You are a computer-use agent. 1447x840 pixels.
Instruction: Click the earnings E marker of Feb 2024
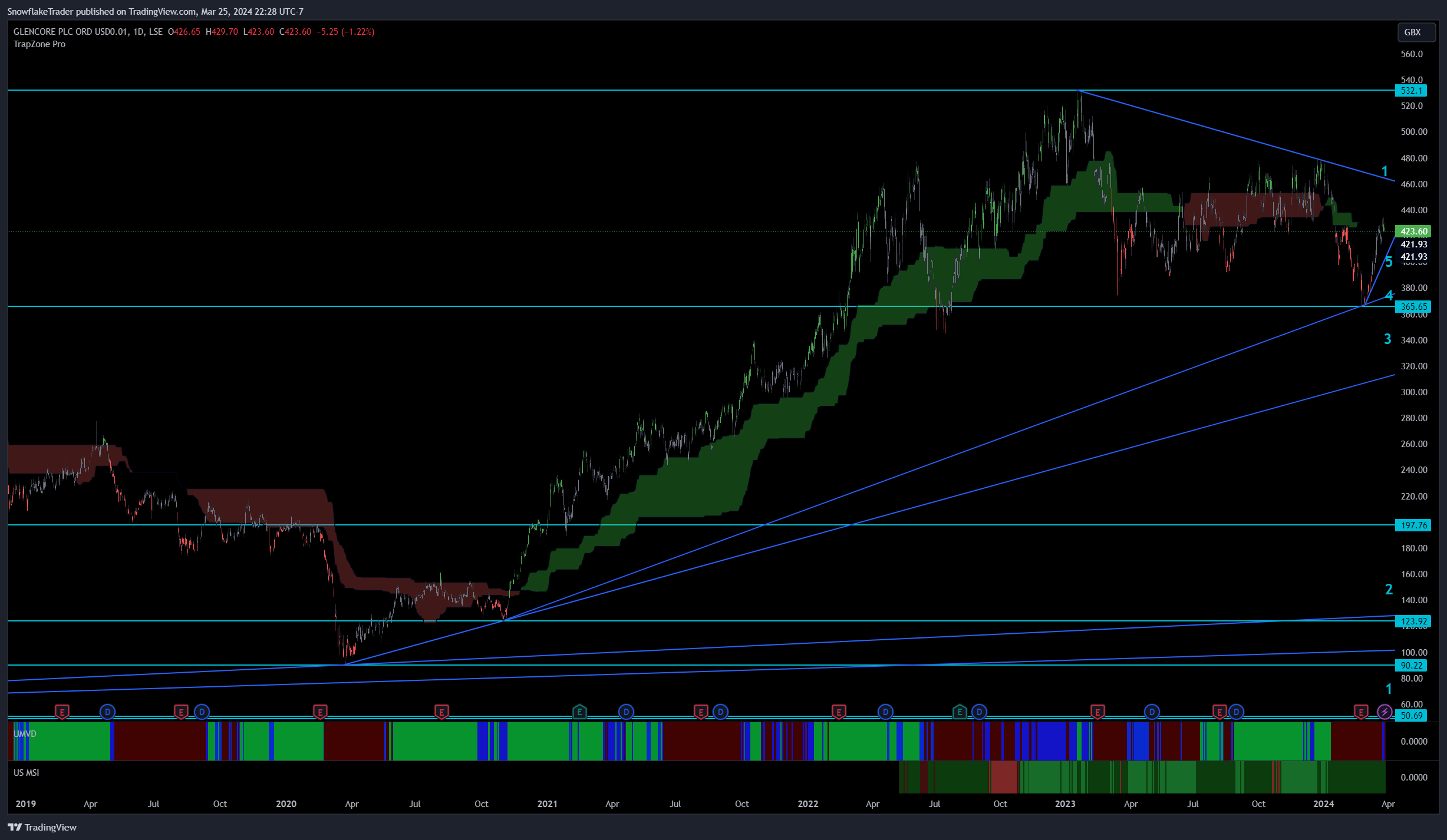[x=1361, y=712]
